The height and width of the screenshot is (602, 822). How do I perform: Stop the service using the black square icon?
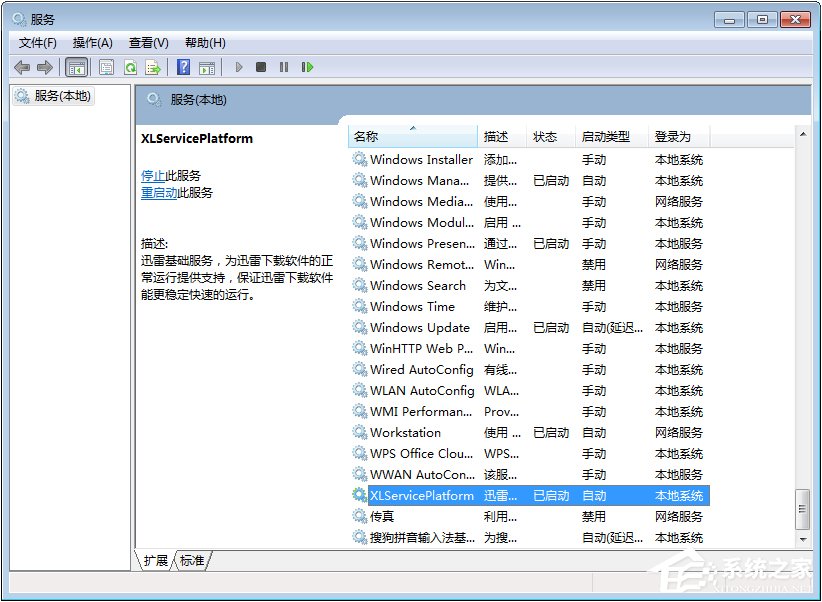pos(261,67)
